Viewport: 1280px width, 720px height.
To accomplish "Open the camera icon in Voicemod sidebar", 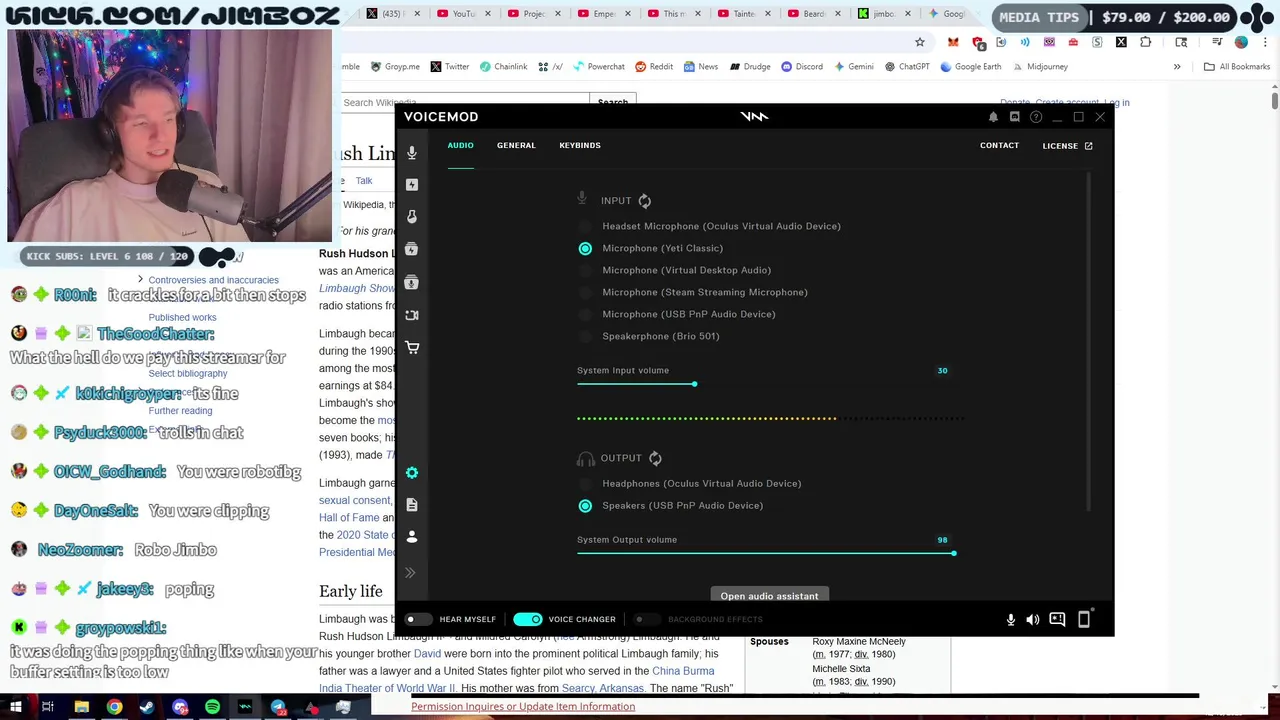I will [x=412, y=315].
